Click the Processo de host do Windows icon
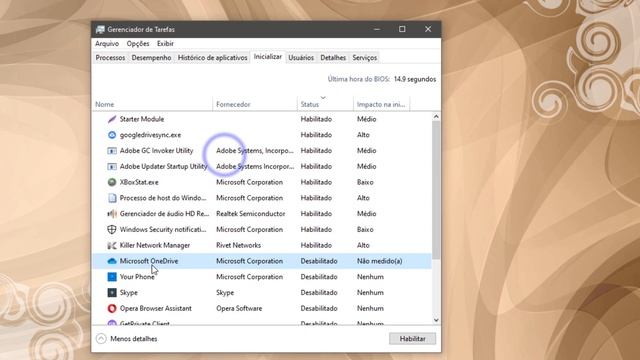The height and width of the screenshot is (360, 640). 112,198
